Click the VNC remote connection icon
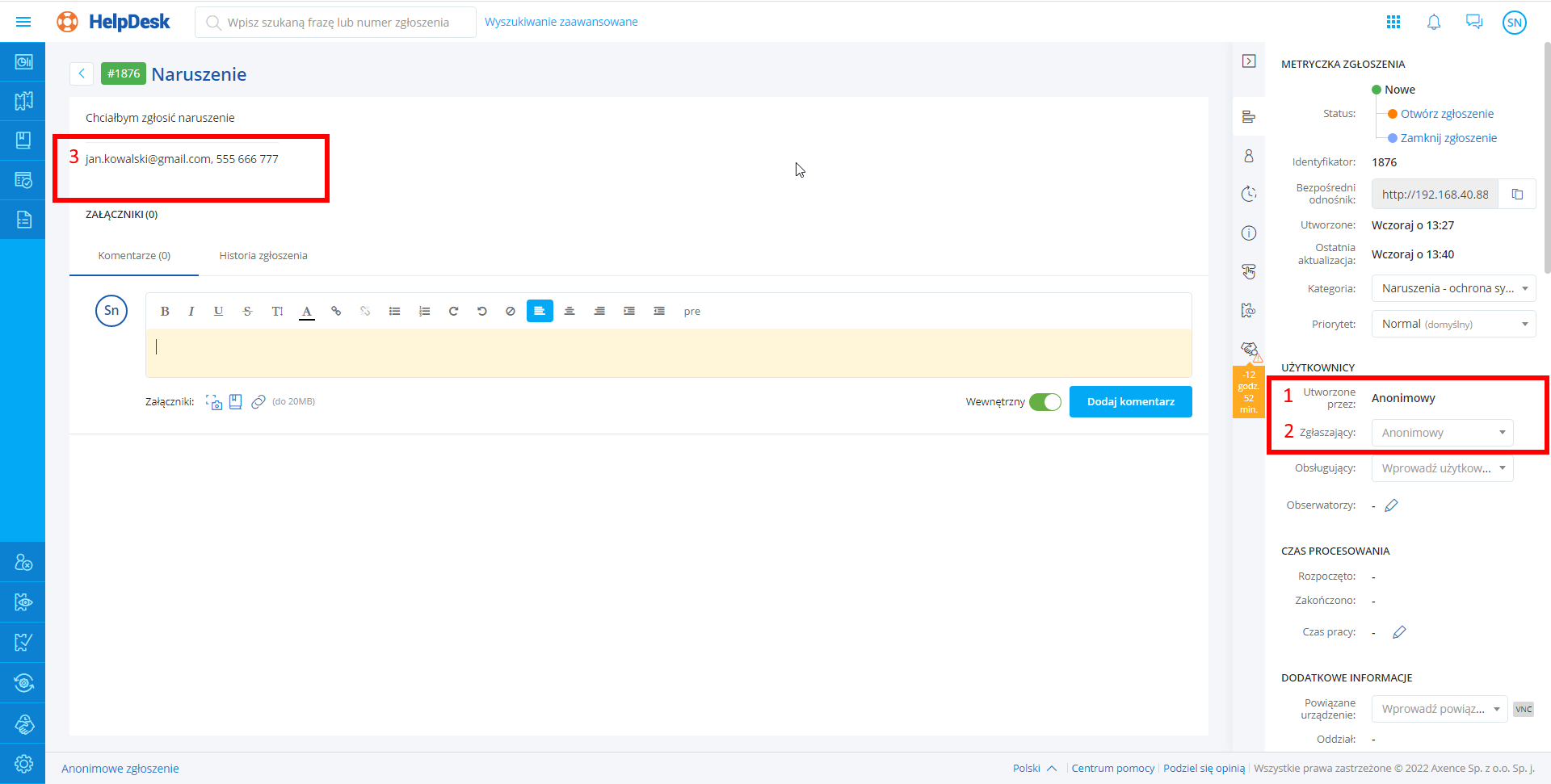Image resolution: width=1551 pixels, height=784 pixels. [x=1523, y=709]
